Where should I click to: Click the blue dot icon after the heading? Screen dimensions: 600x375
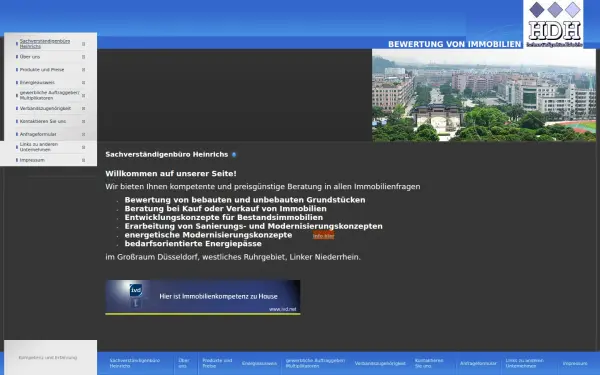[x=234, y=155]
